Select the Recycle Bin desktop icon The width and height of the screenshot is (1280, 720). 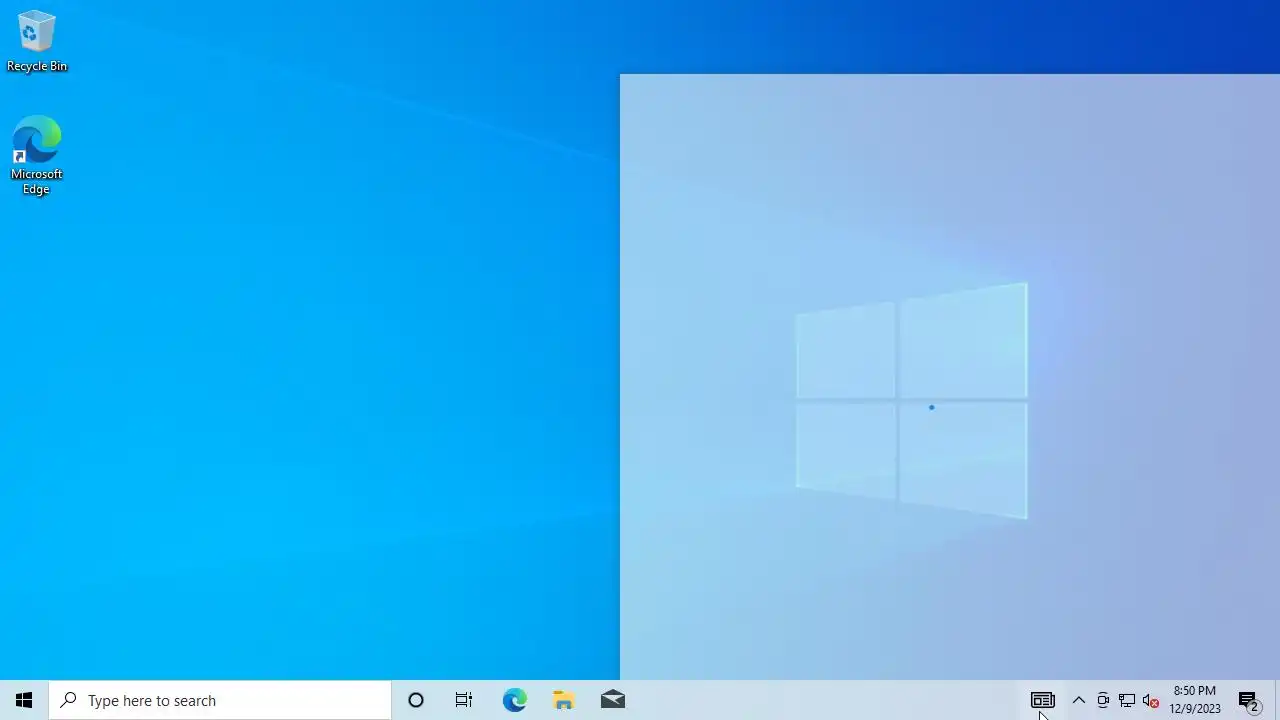tap(37, 41)
